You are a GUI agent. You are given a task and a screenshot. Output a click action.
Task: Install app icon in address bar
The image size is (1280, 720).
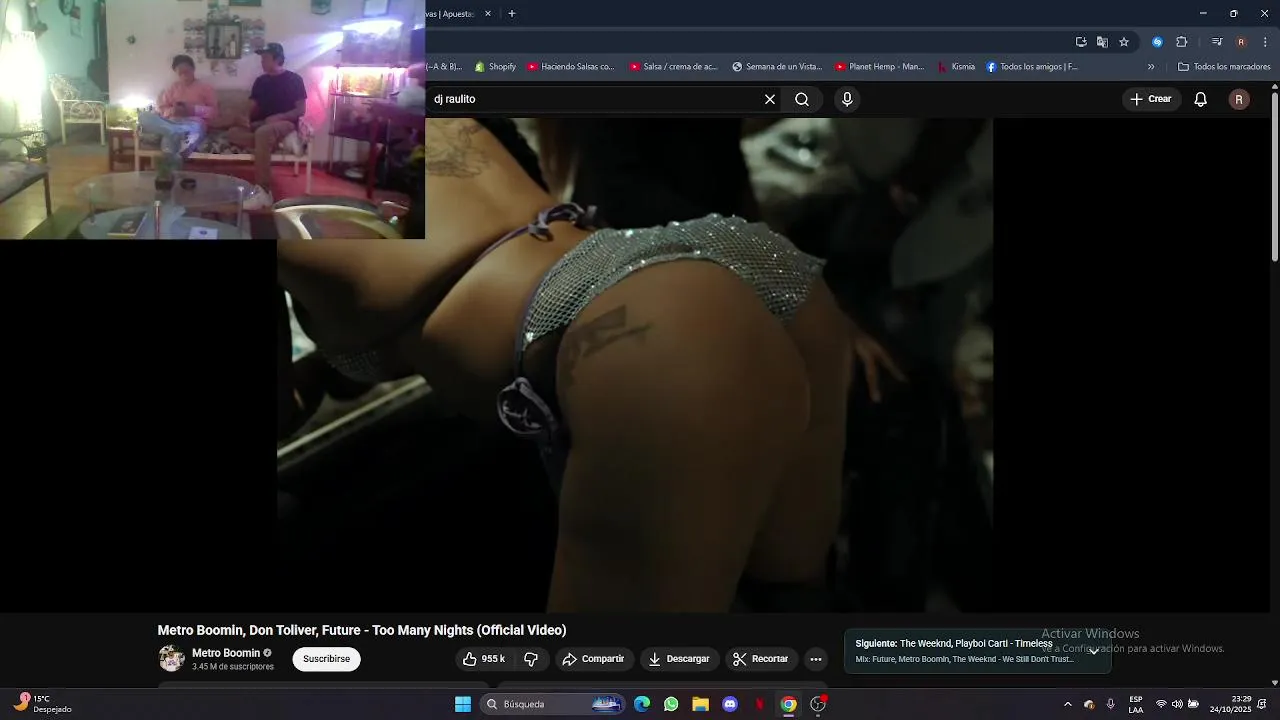(x=1081, y=42)
